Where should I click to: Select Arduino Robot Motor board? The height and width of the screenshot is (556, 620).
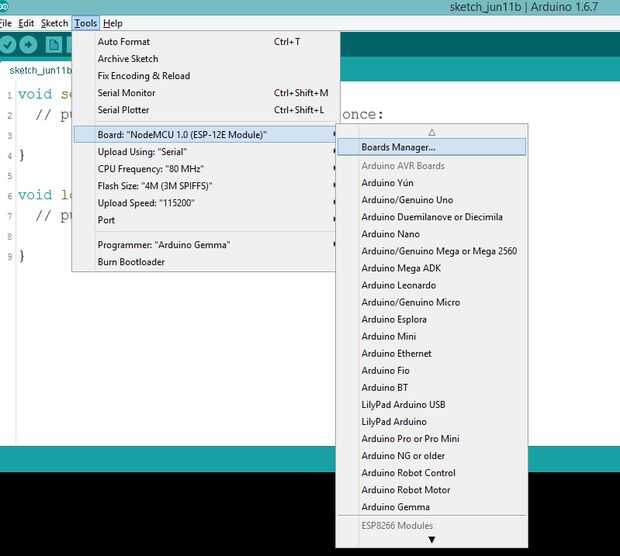[x=431, y=490]
